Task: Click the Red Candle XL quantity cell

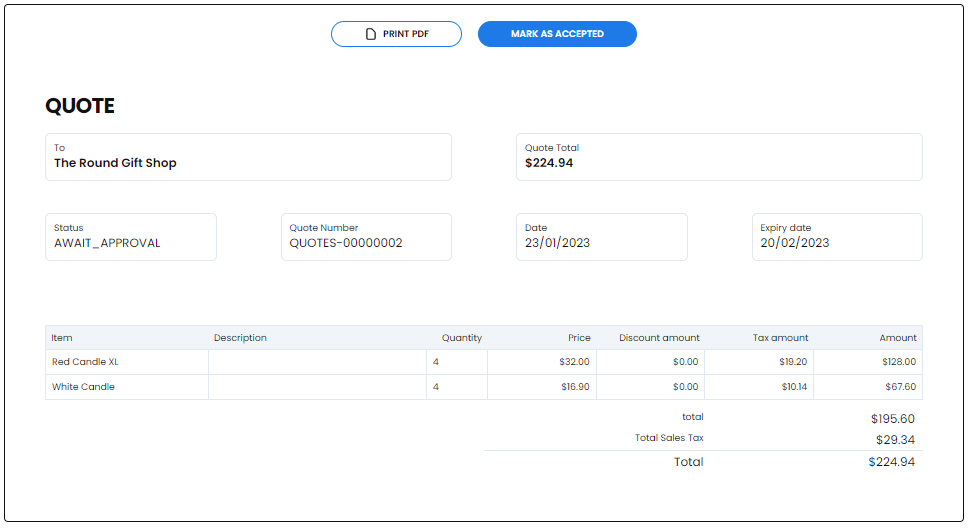Action: pos(457,362)
